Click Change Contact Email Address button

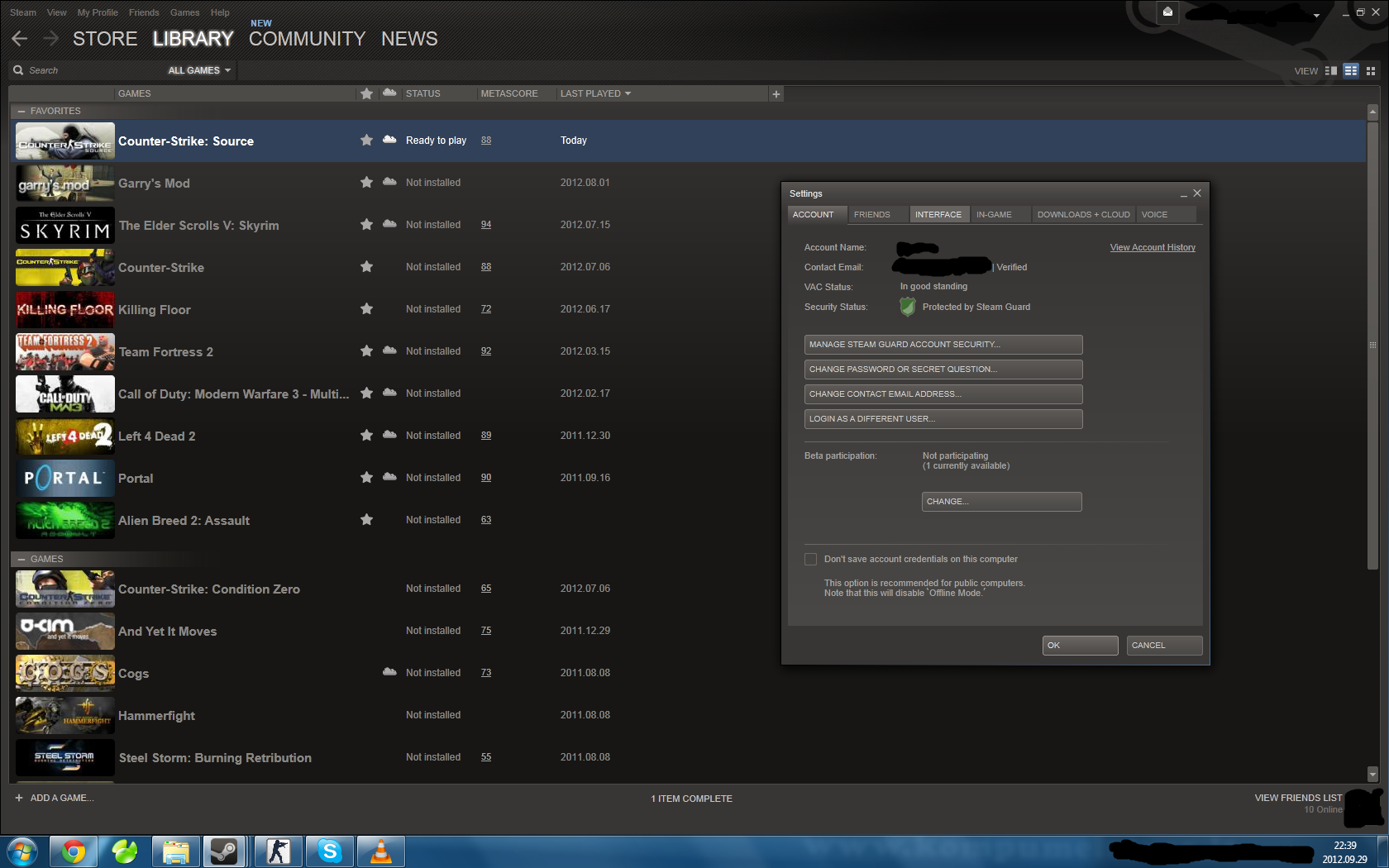pyautogui.click(x=943, y=394)
